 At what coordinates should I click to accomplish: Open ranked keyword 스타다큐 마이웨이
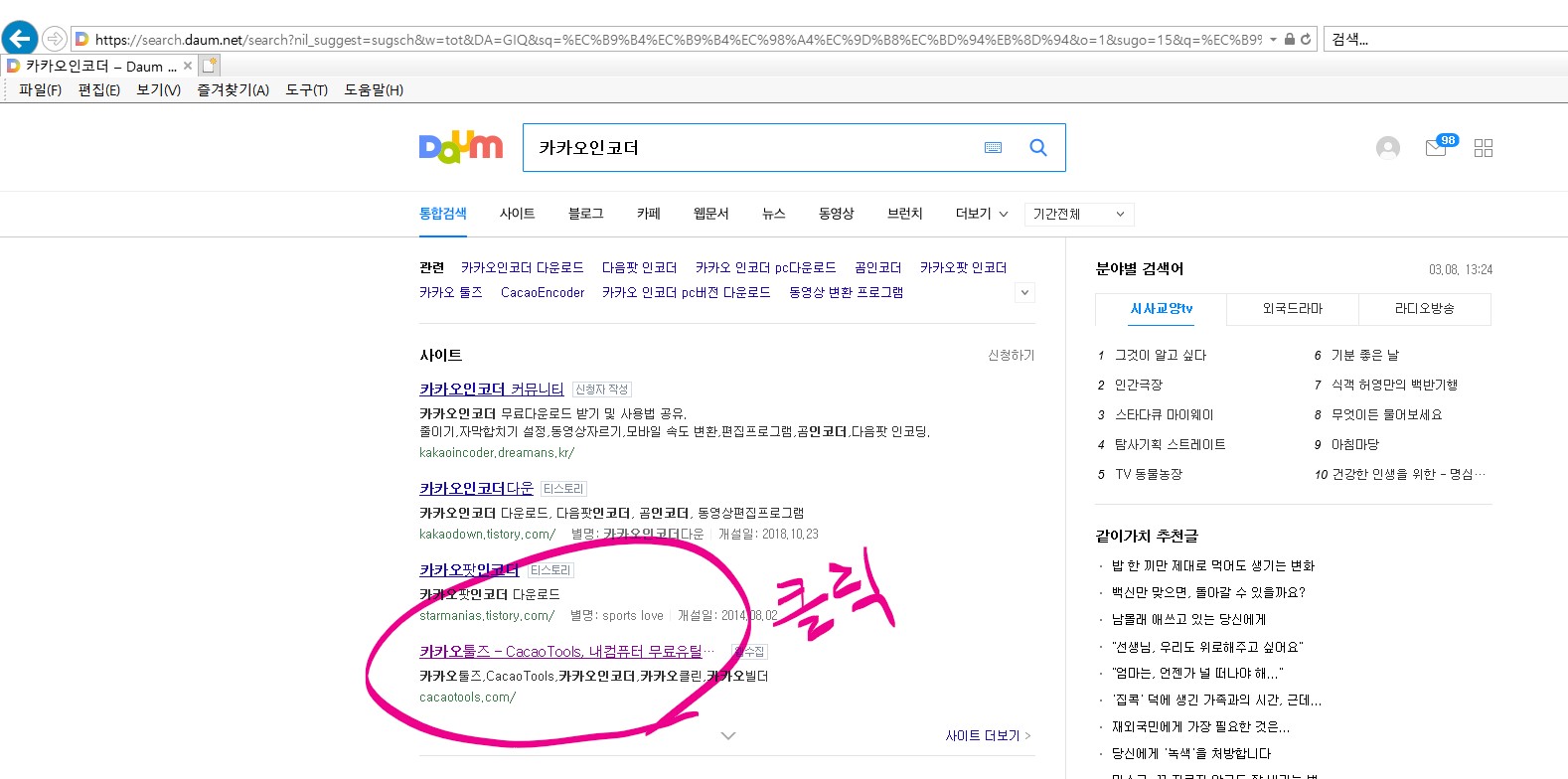1164,414
